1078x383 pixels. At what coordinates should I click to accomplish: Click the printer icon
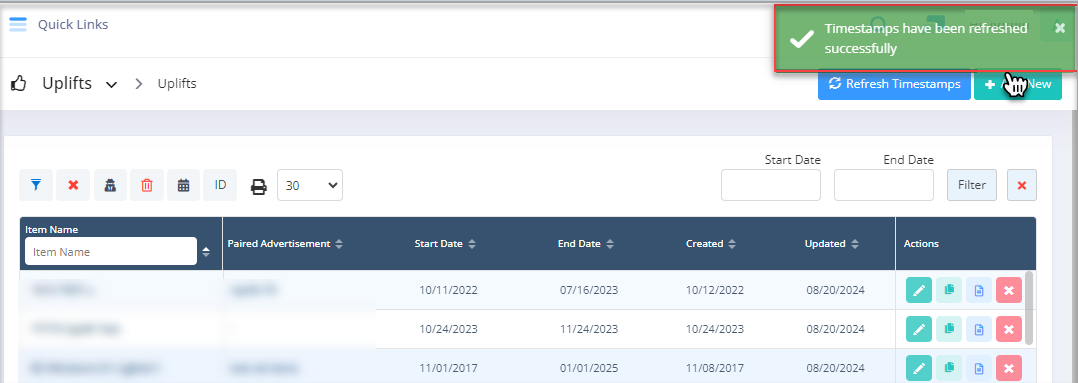point(258,186)
